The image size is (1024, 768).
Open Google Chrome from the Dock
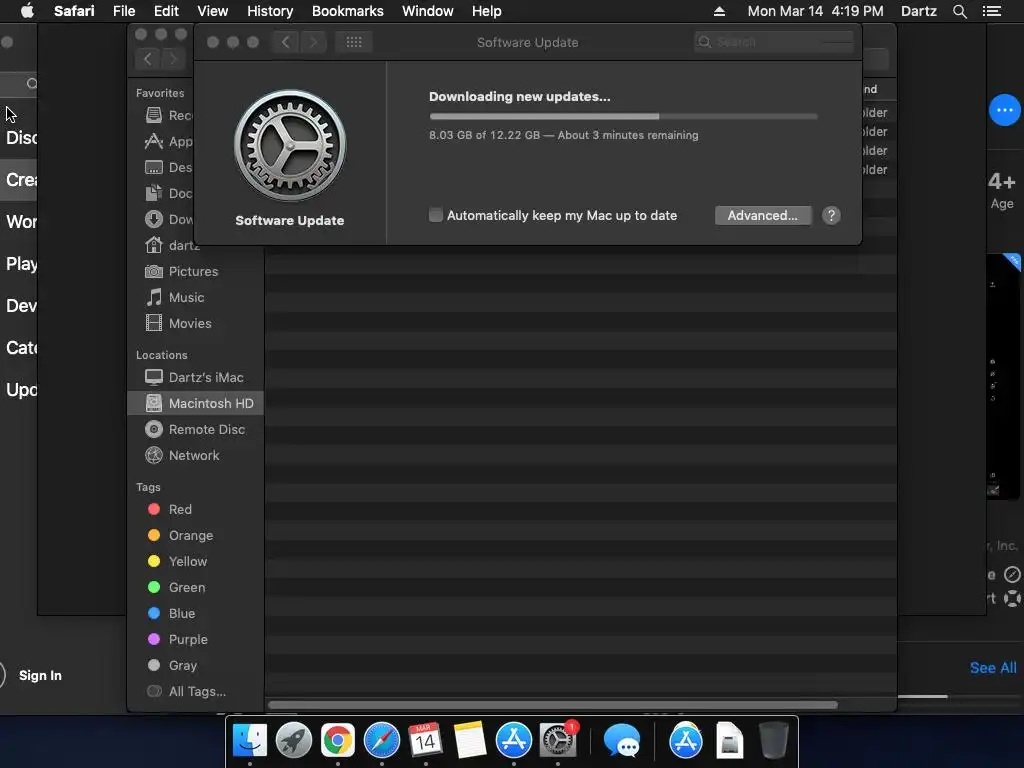pos(338,741)
